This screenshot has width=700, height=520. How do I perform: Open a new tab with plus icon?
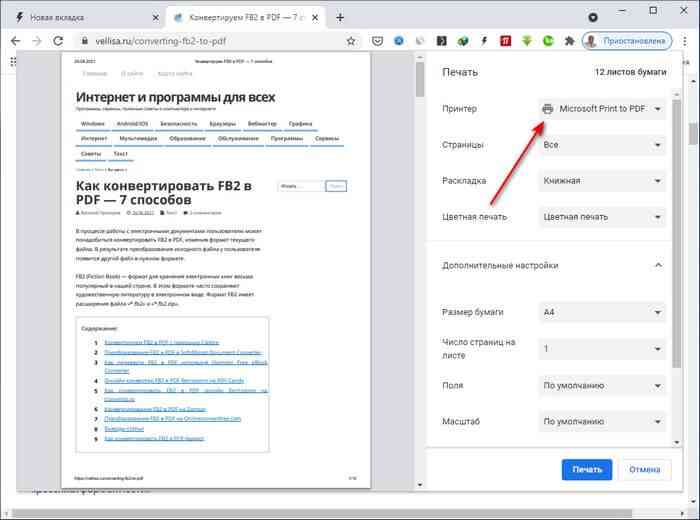click(x=340, y=17)
